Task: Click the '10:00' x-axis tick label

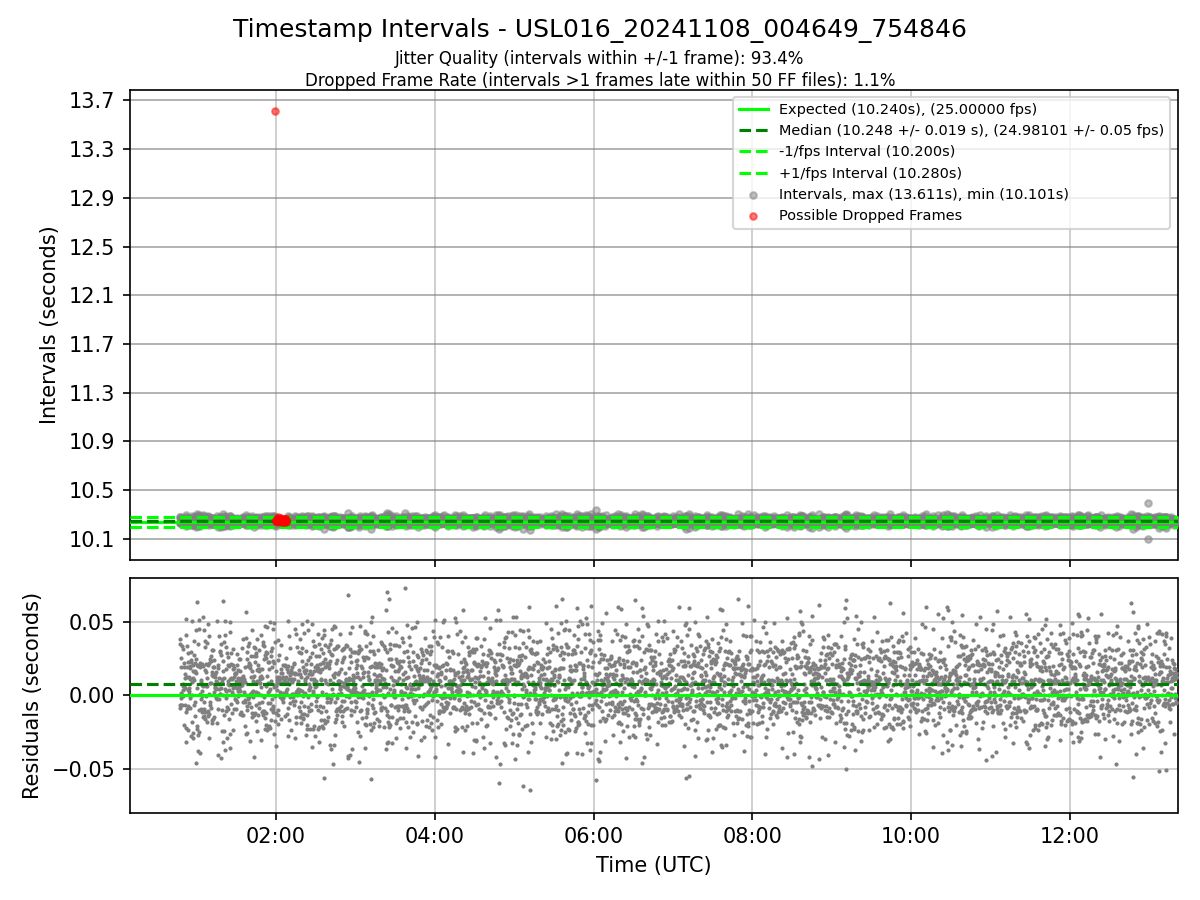Action: (x=910, y=835)
